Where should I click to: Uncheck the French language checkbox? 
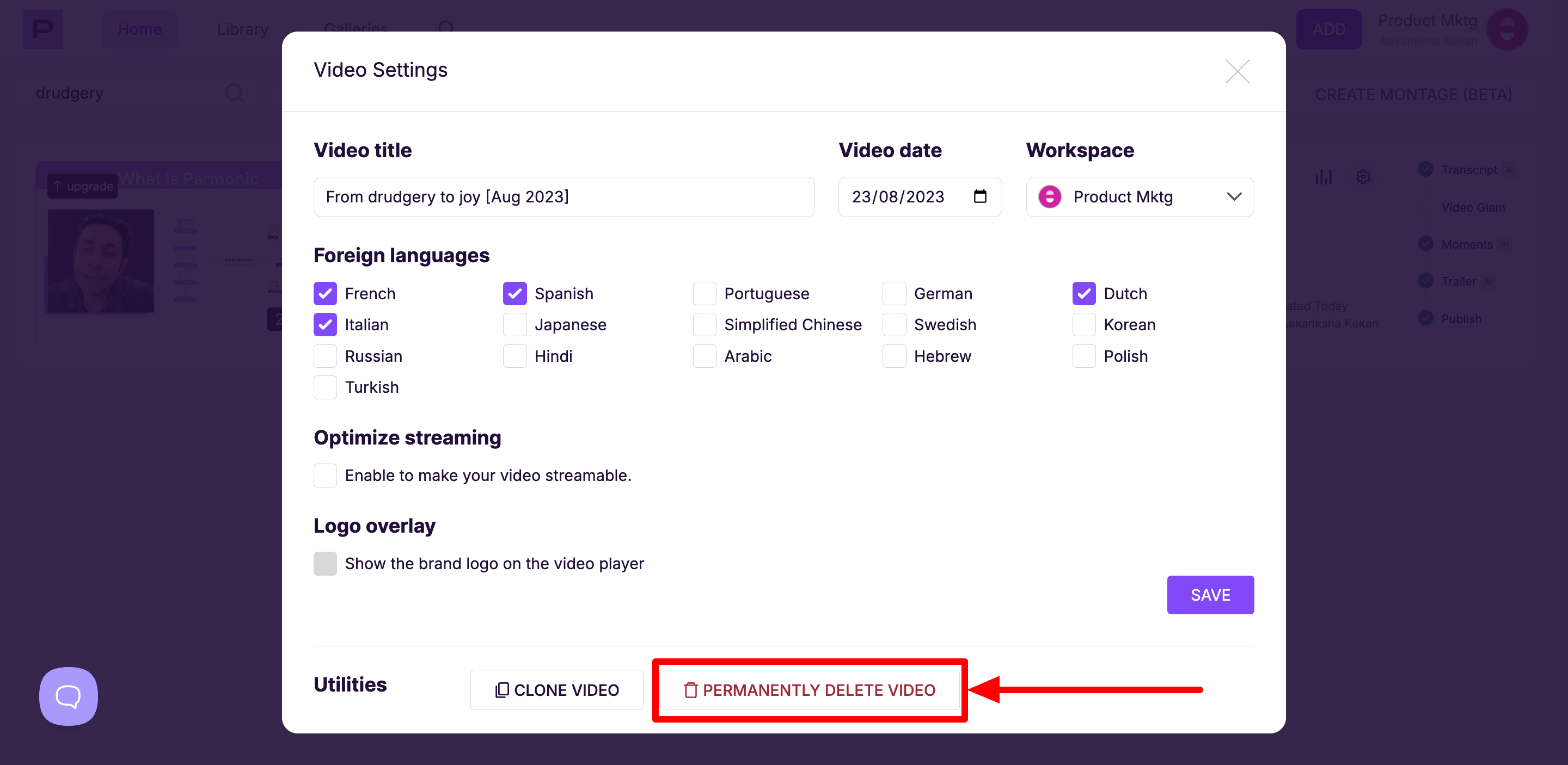(x=325, y=294)
